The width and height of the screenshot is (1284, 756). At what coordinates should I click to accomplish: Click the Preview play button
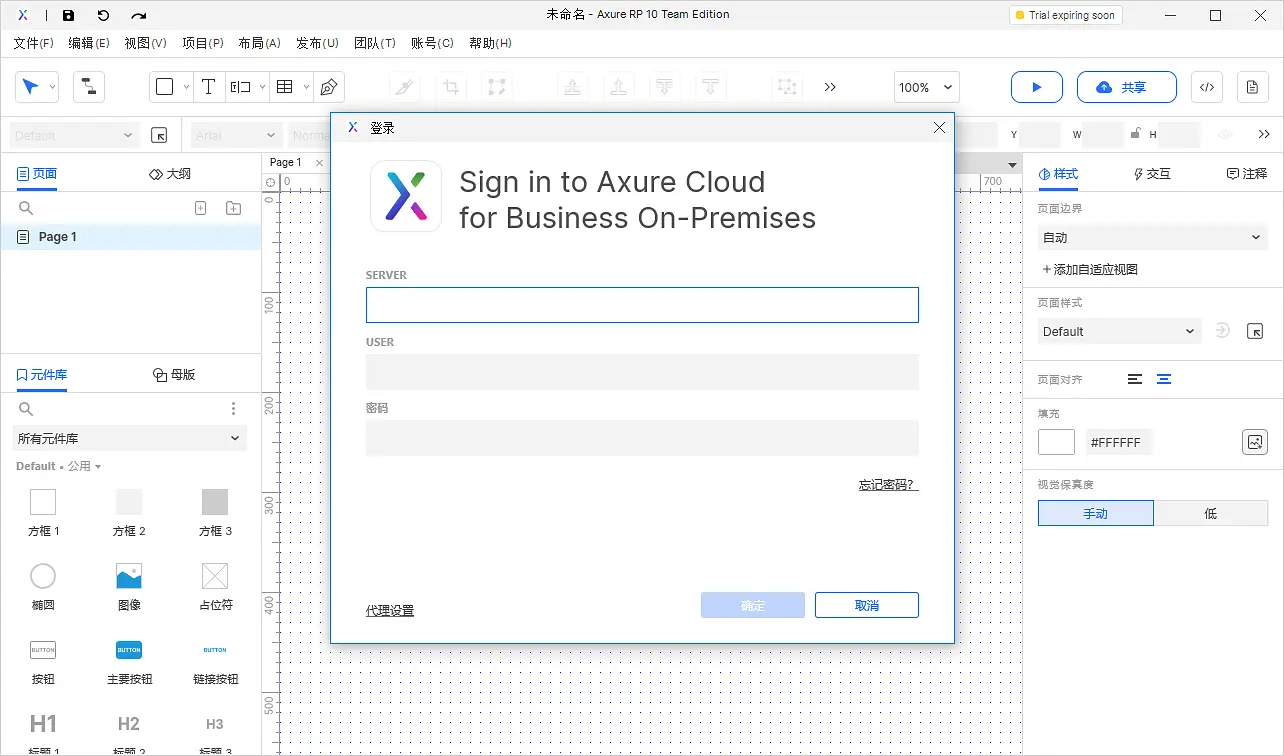(1036, 87)
